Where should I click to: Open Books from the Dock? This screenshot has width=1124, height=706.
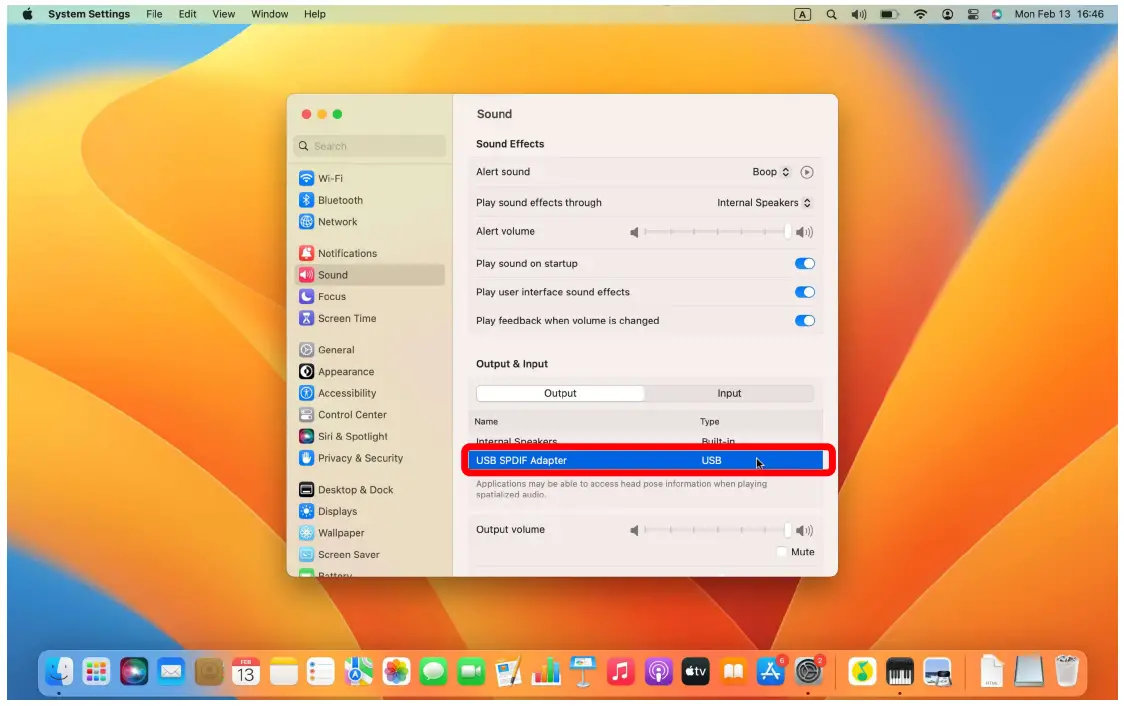click(x=733, y=672)
